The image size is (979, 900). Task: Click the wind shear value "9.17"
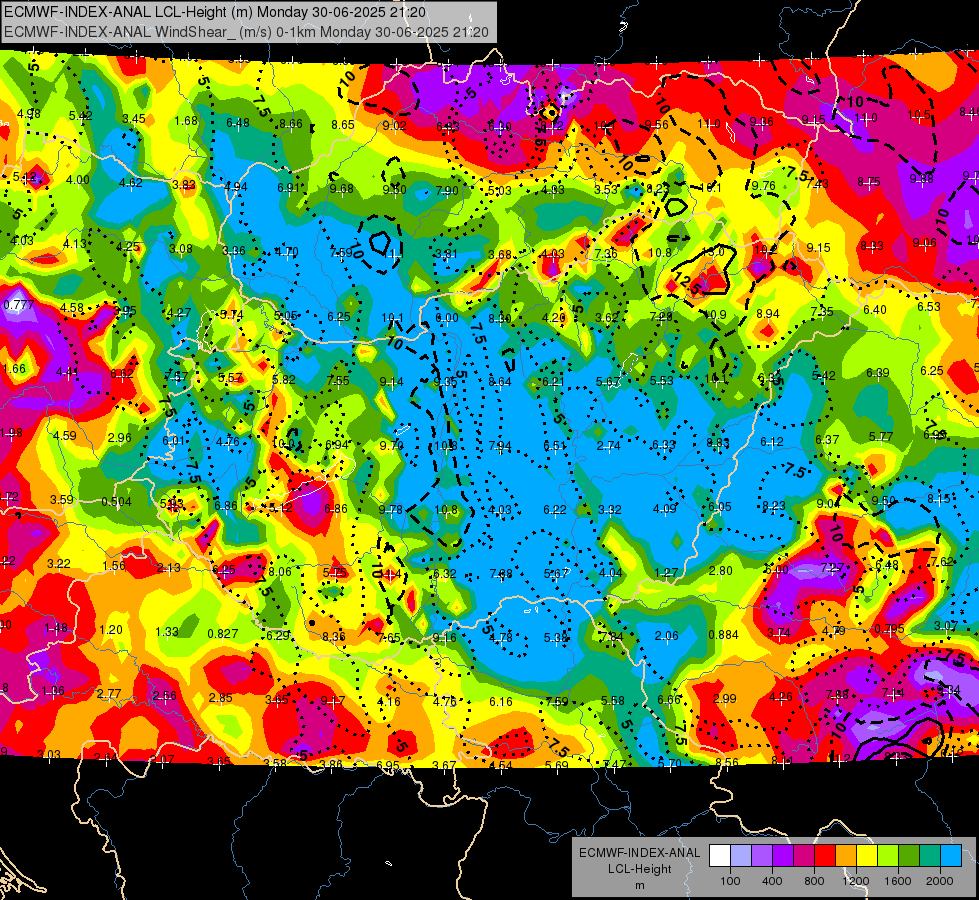pyautogui.click(x=333, y=701)
